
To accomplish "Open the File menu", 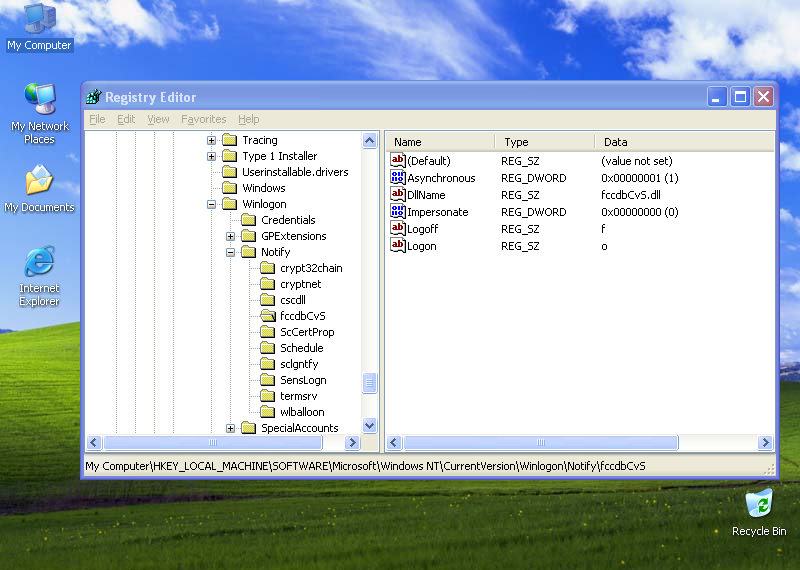I will coord(97,119).
